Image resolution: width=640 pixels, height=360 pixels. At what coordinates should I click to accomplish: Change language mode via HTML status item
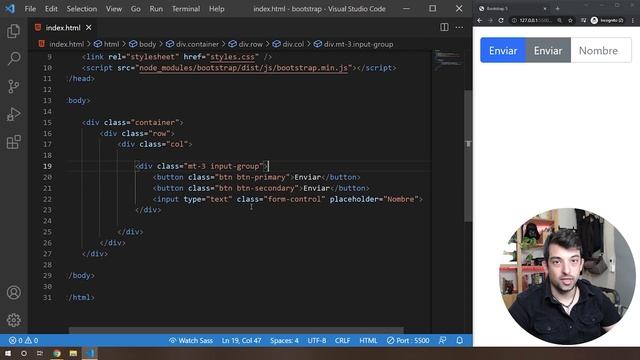tap(368, 340)
